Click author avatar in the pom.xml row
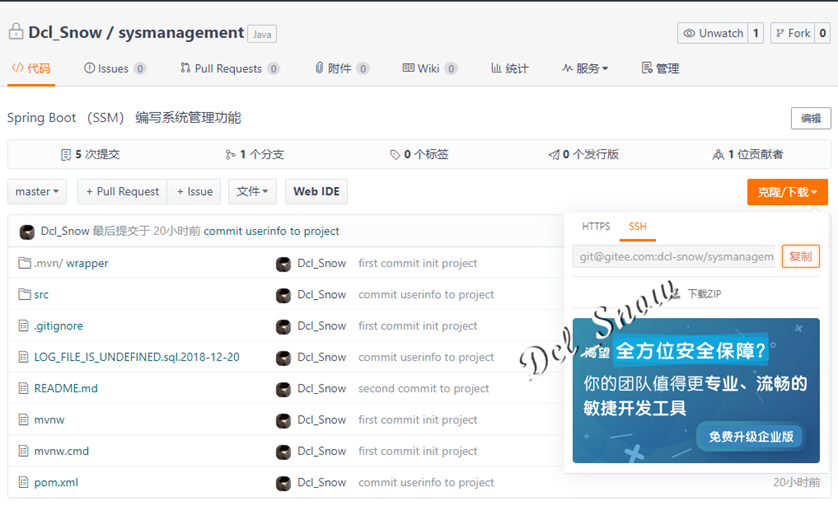Screen dimensions: 838x506 (283, 484)
